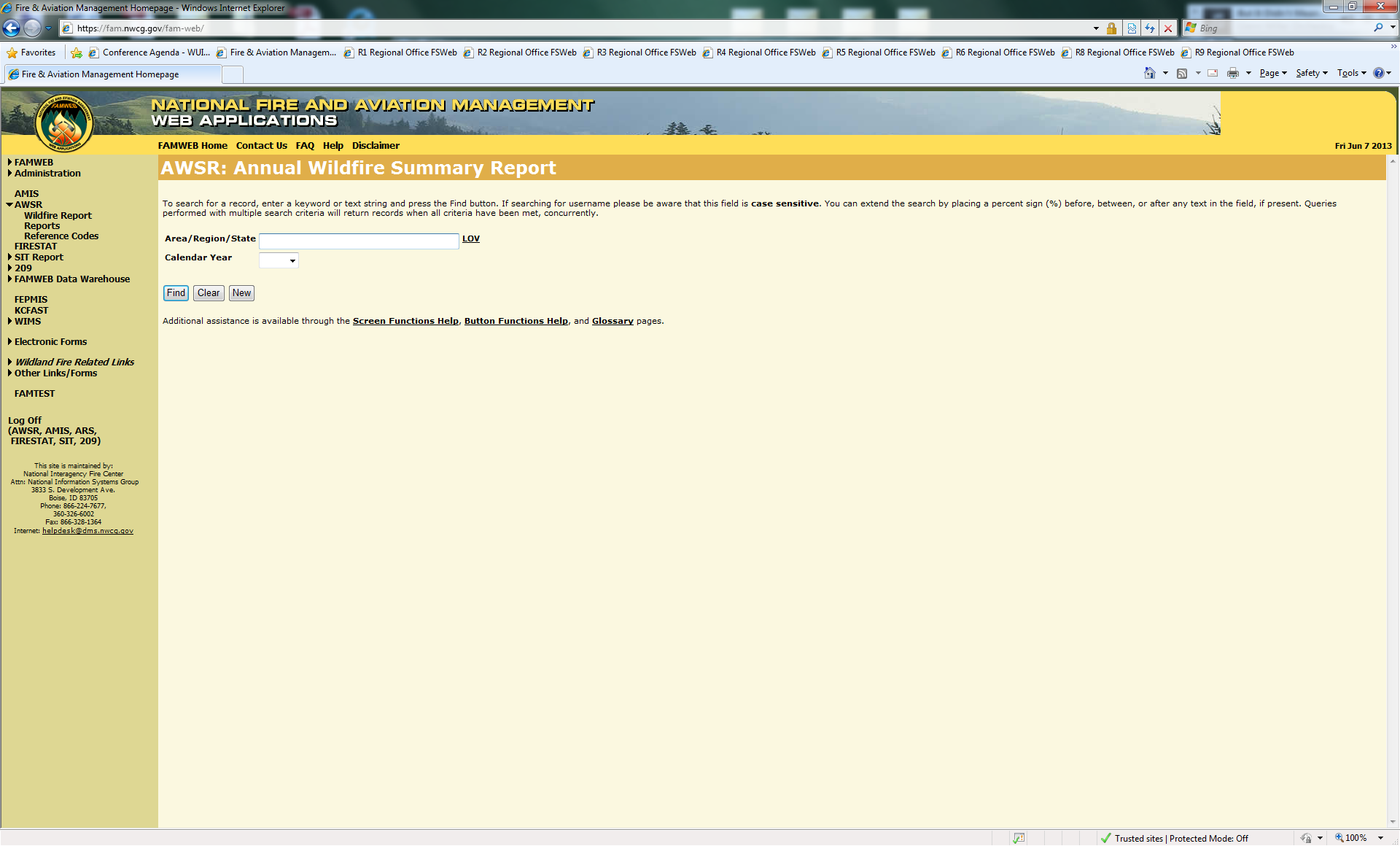Collapse the AWSR tree section
1400x846 pixels.
click(10, 205)
